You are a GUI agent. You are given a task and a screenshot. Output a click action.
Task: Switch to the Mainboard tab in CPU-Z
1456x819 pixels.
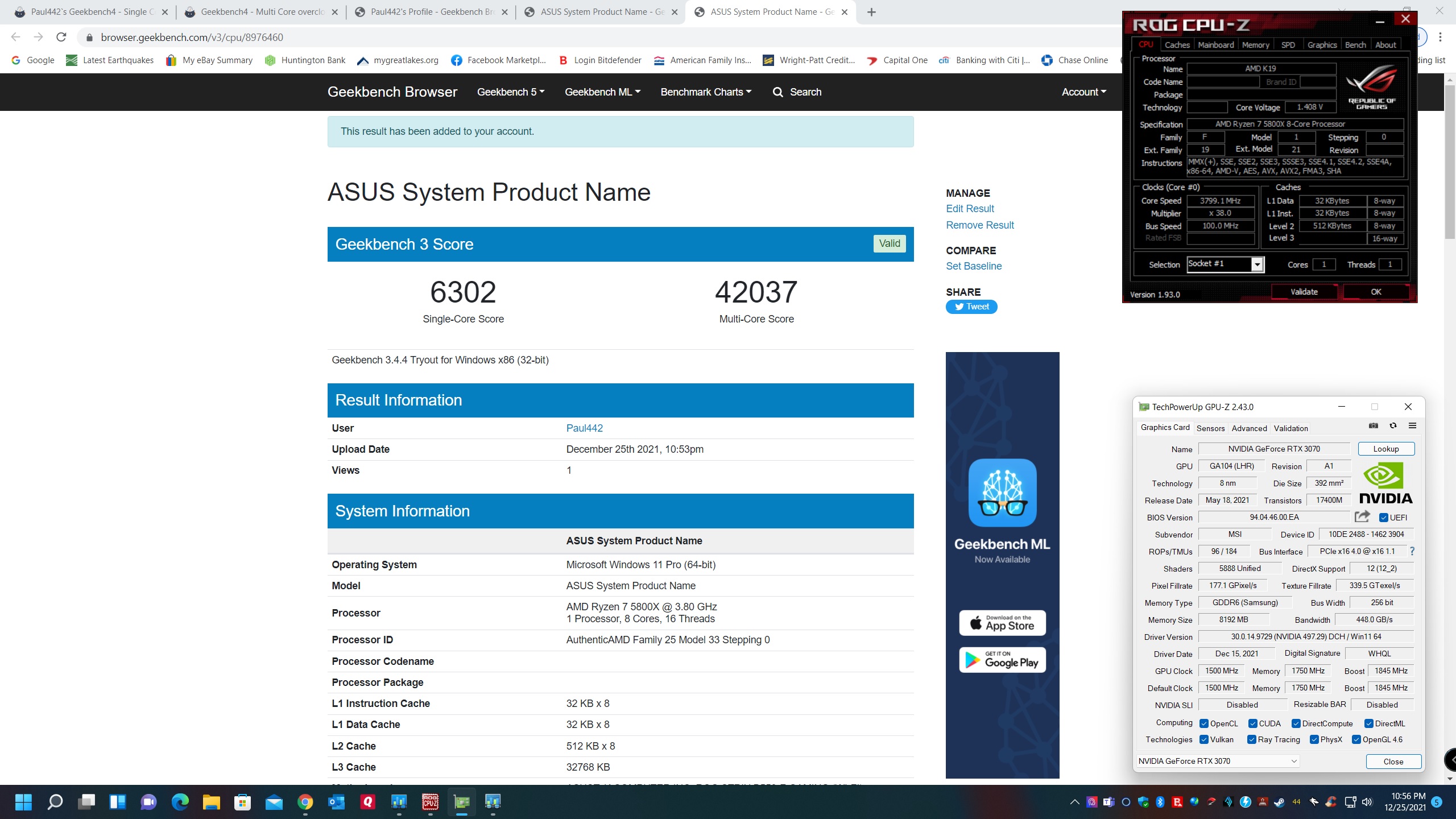(x=1215, y=45)
